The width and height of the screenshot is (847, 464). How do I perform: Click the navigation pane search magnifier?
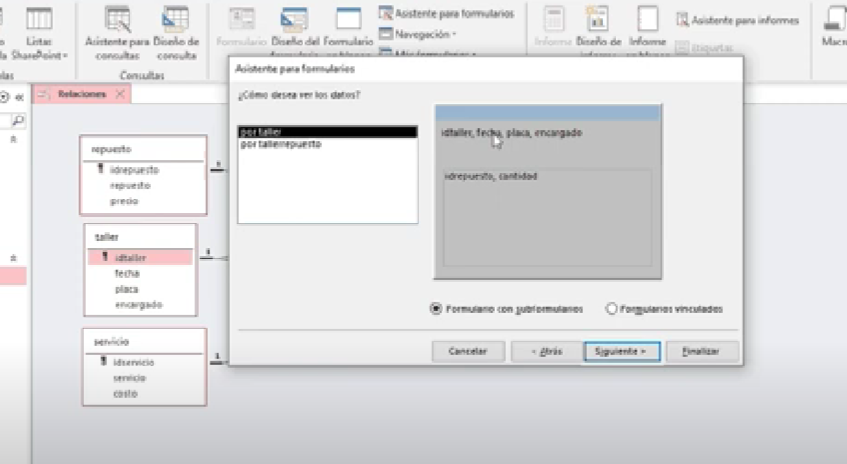(x=18, y=120)
